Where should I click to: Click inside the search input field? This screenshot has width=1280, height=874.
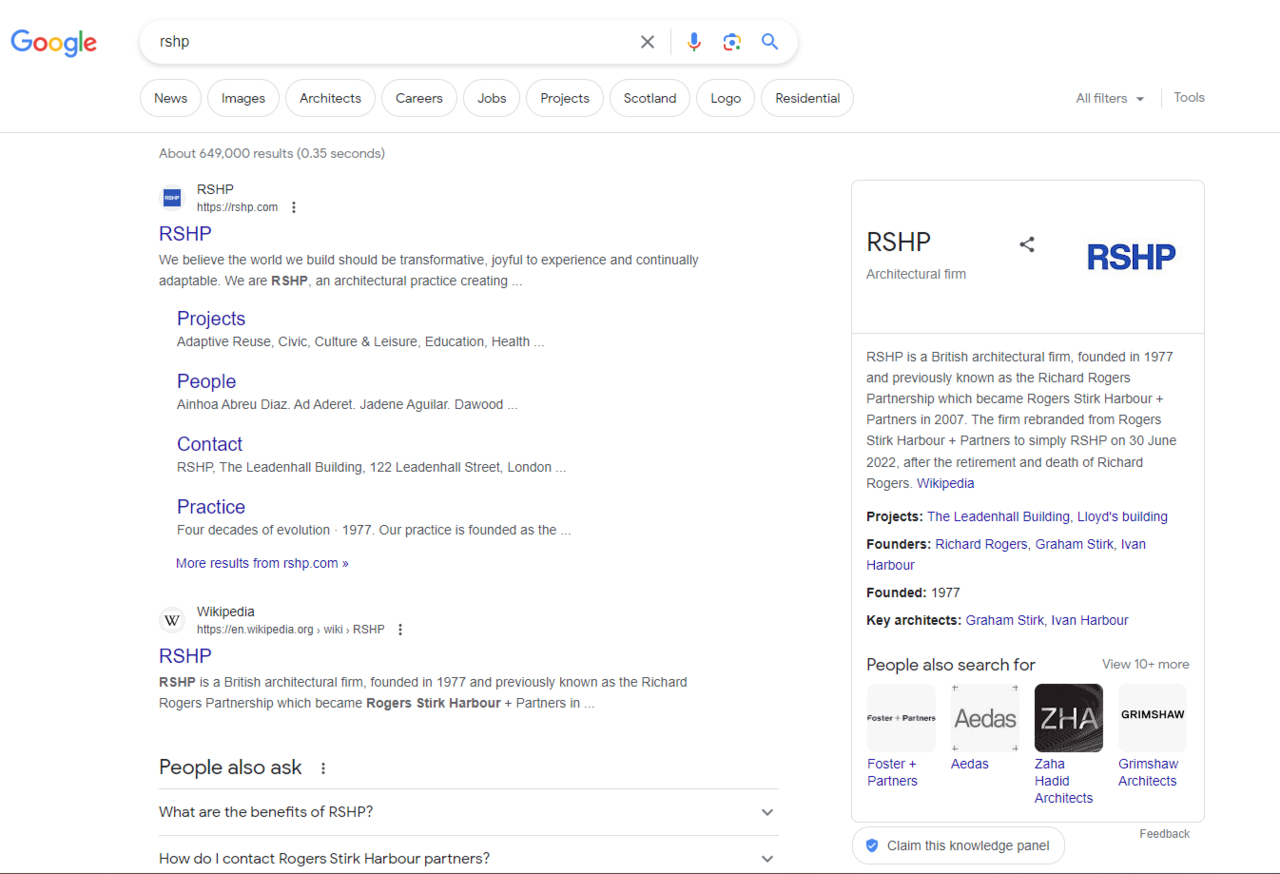390,42
